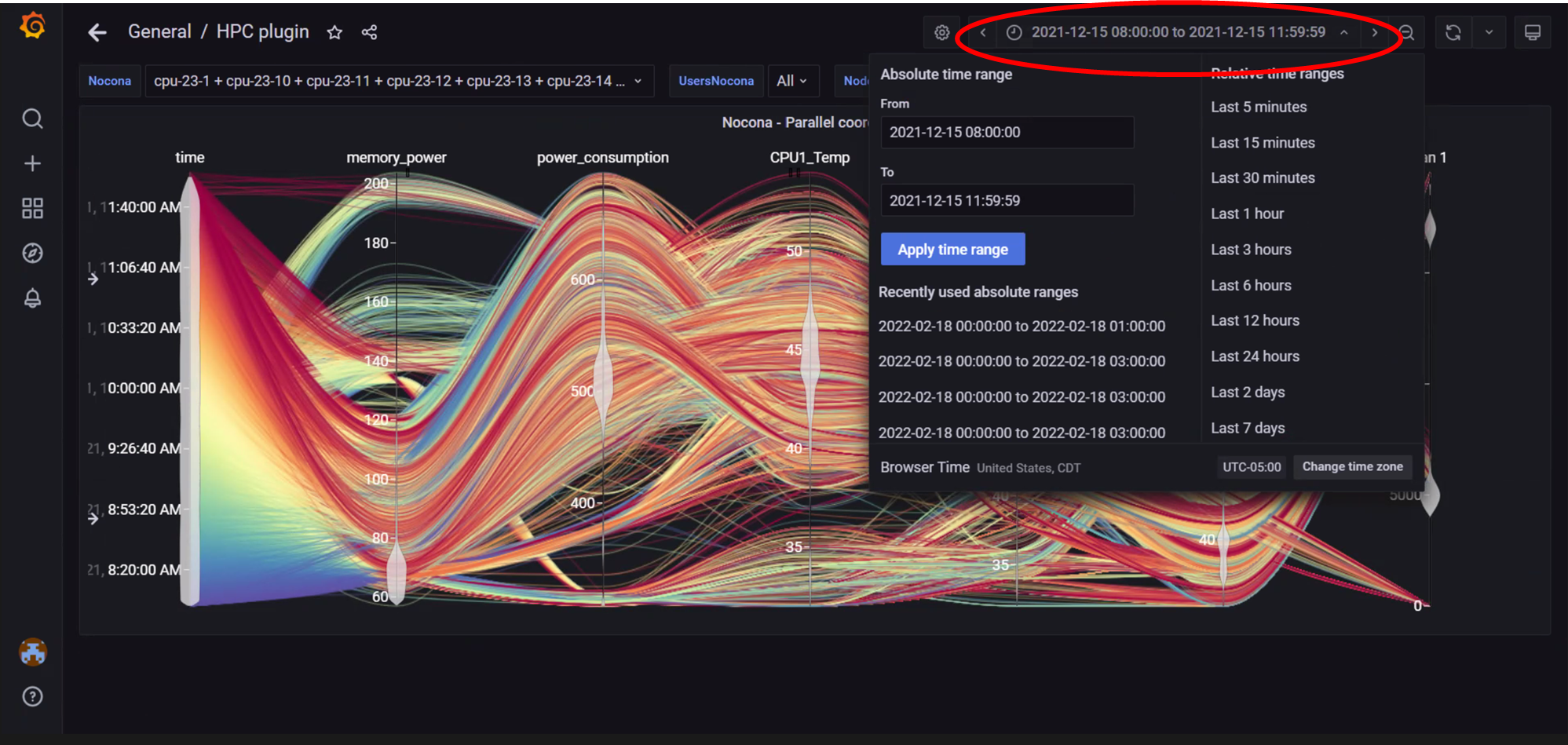This screenshot has width=1568, height=745.
Task: Click the To time input field
Action: [x=1007, y=200]
